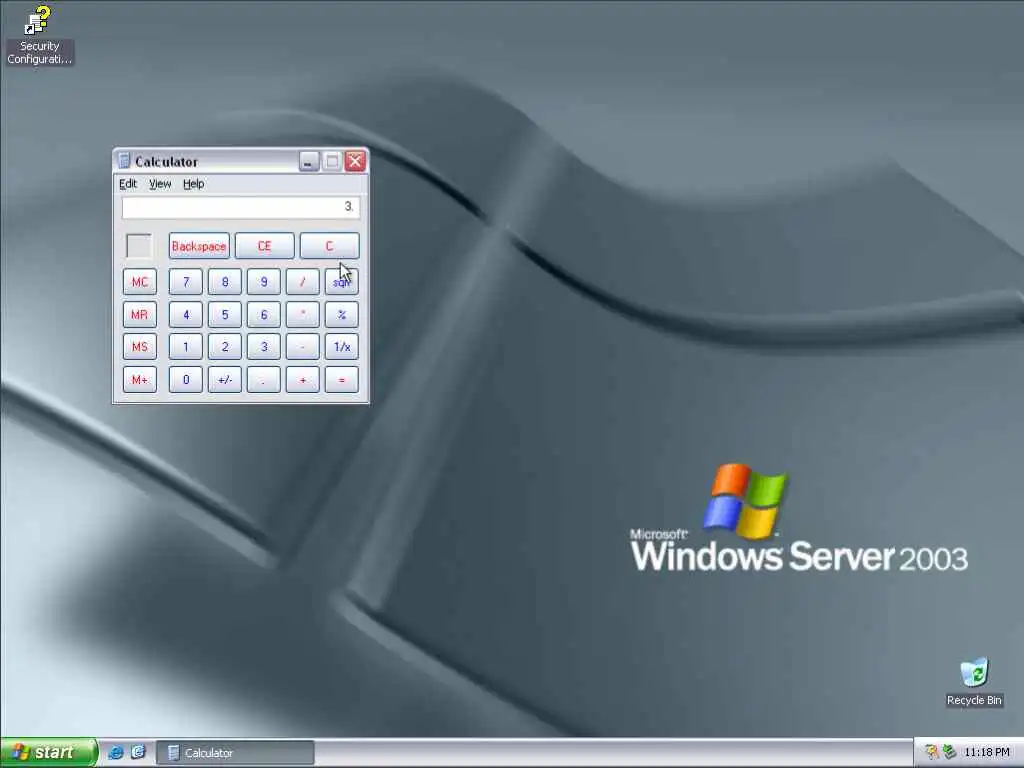
Task: Click calculator digit 4 button
Action: (x=186, y=315)
